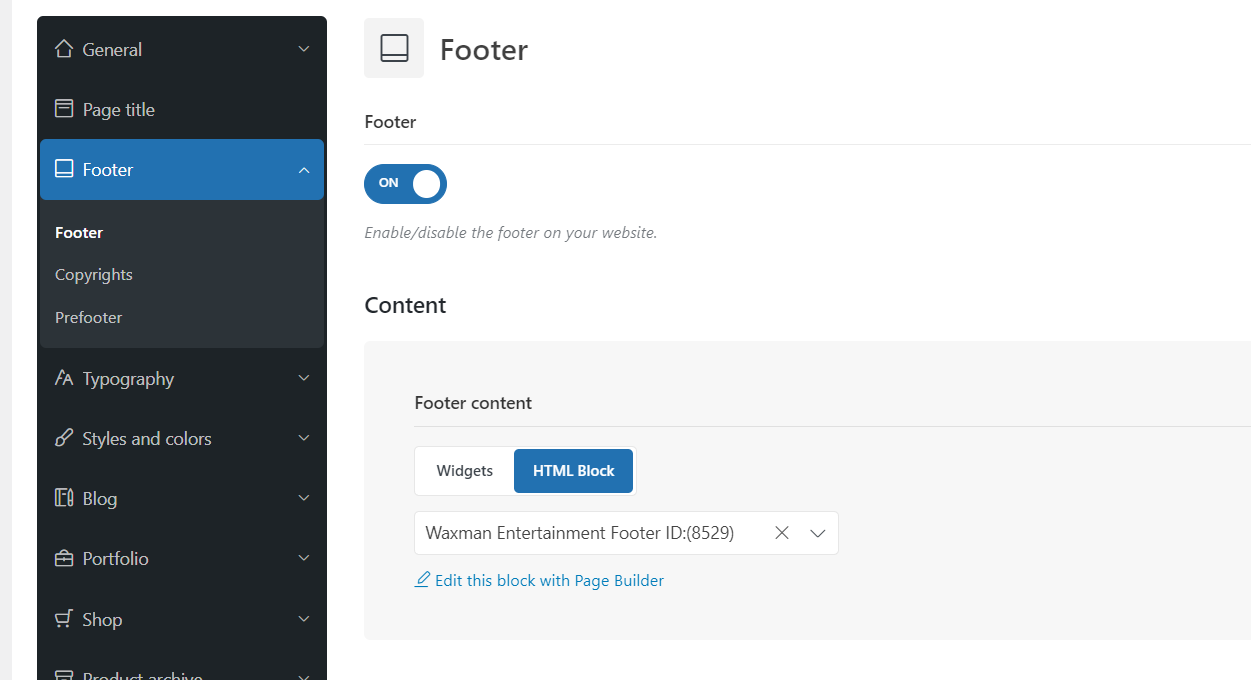The image size is (1251, 680).
Task: Click the large Footer header icon
Action: pyautogui.click(x=394, y=48)
